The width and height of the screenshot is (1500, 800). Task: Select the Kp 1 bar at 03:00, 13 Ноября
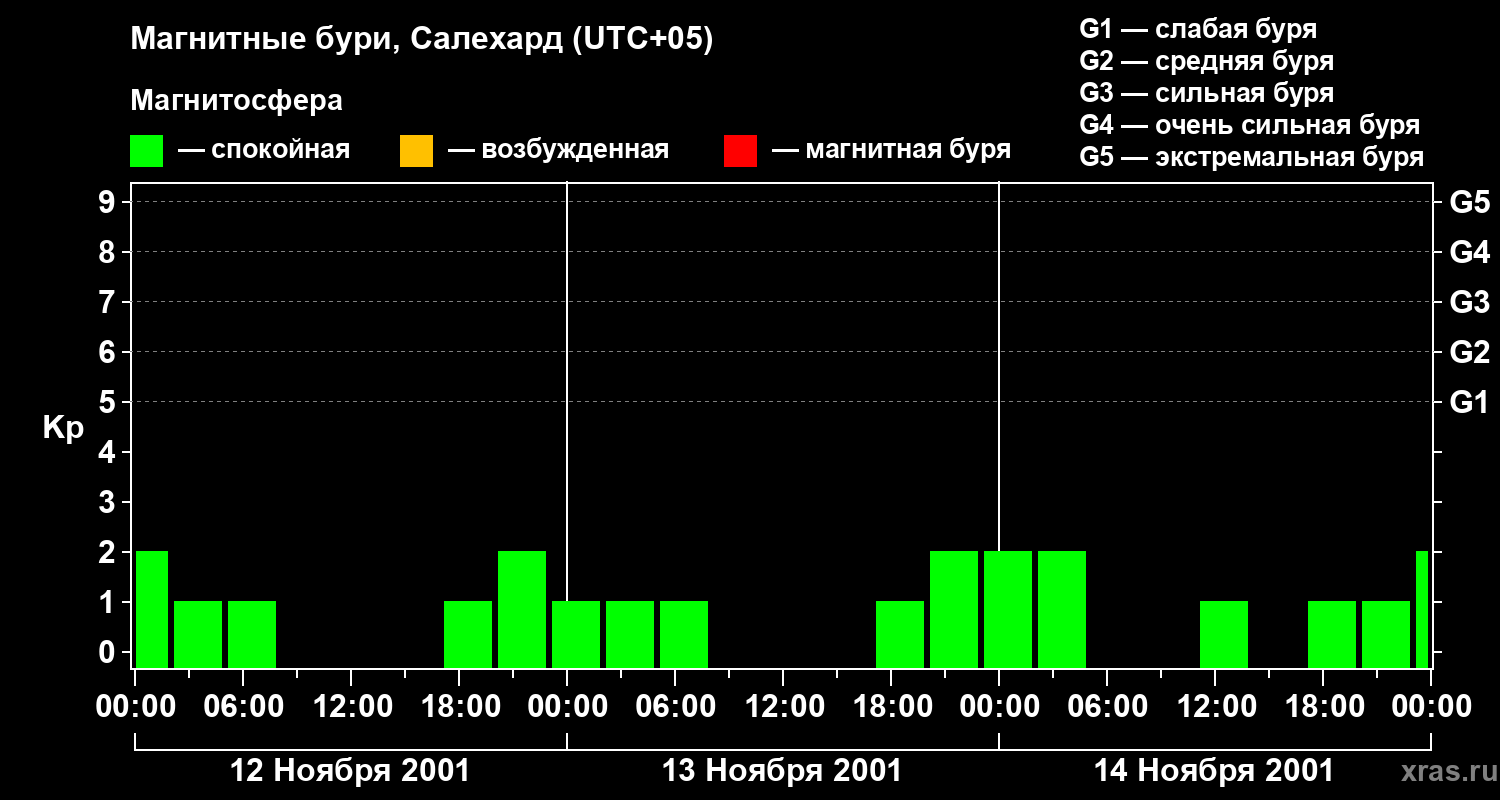[630, 634]
